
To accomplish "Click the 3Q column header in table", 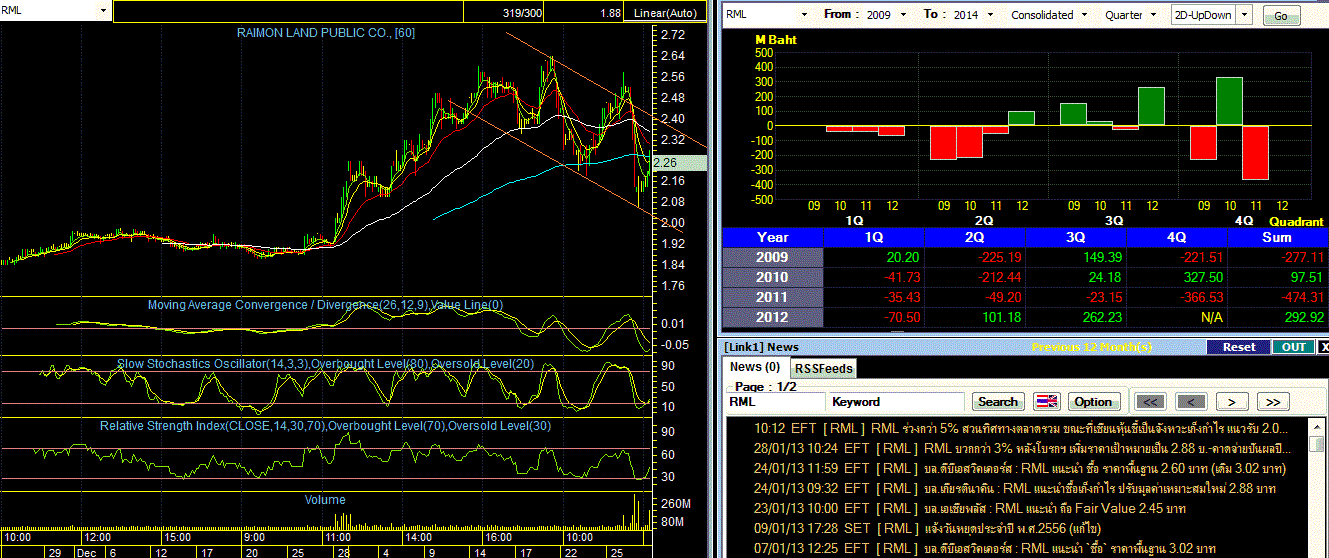I will pos(1076,238).
